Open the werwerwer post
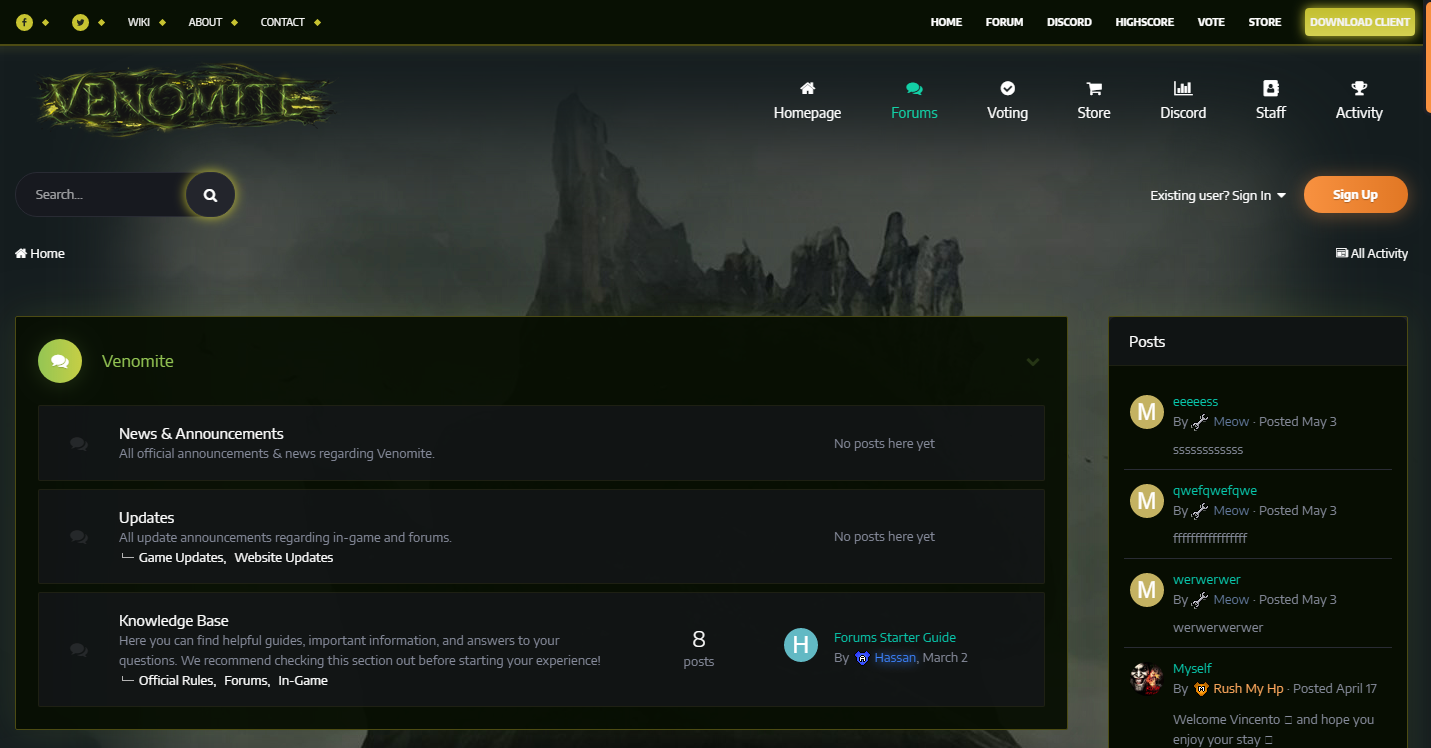Screen dimensions: 1431x748 pyautogui.click(x=1207, y=580)
